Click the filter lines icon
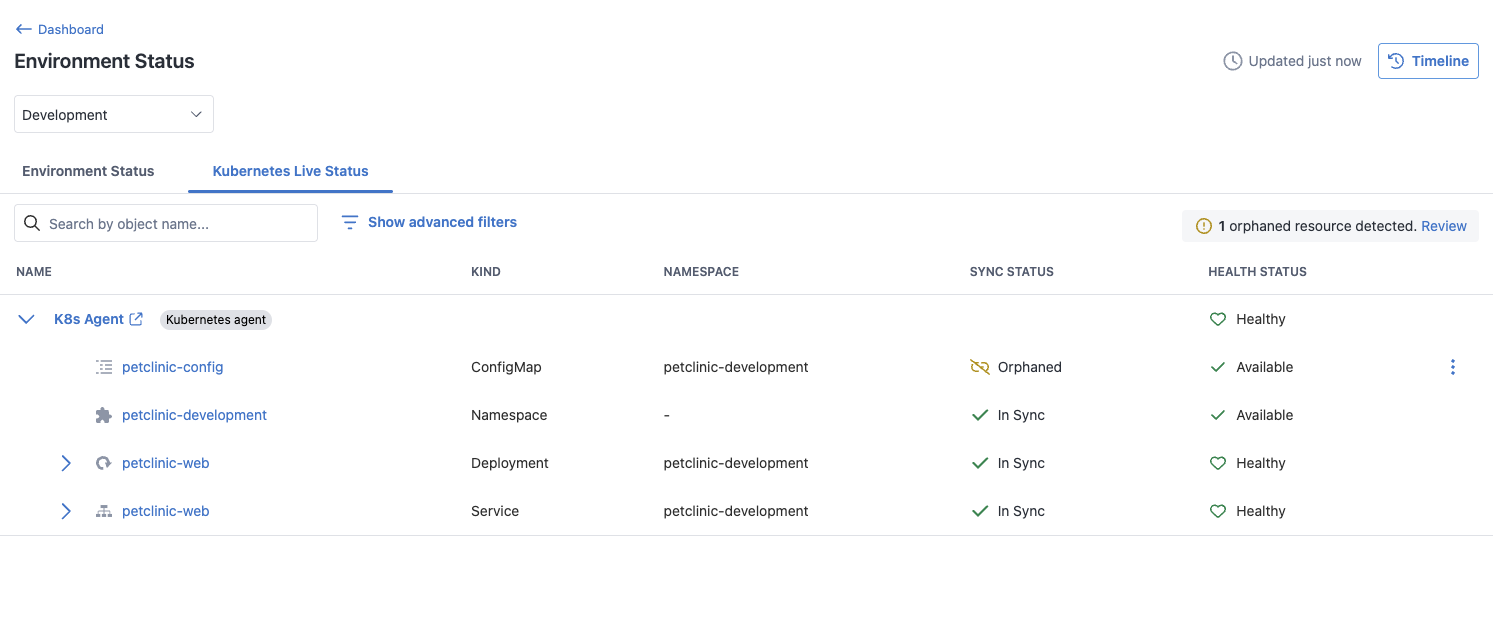The image size is (1493, 636). (350, 222)
